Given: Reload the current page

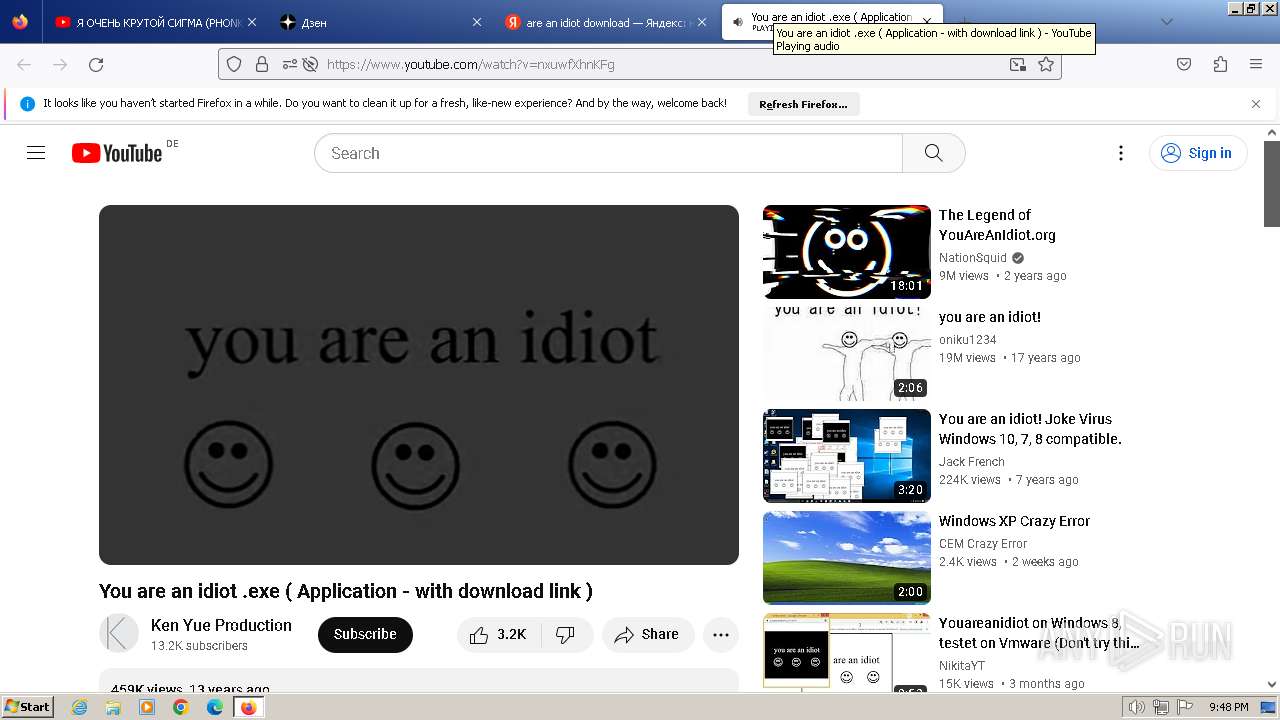Looking at the screenshot, I should point(96,64).
